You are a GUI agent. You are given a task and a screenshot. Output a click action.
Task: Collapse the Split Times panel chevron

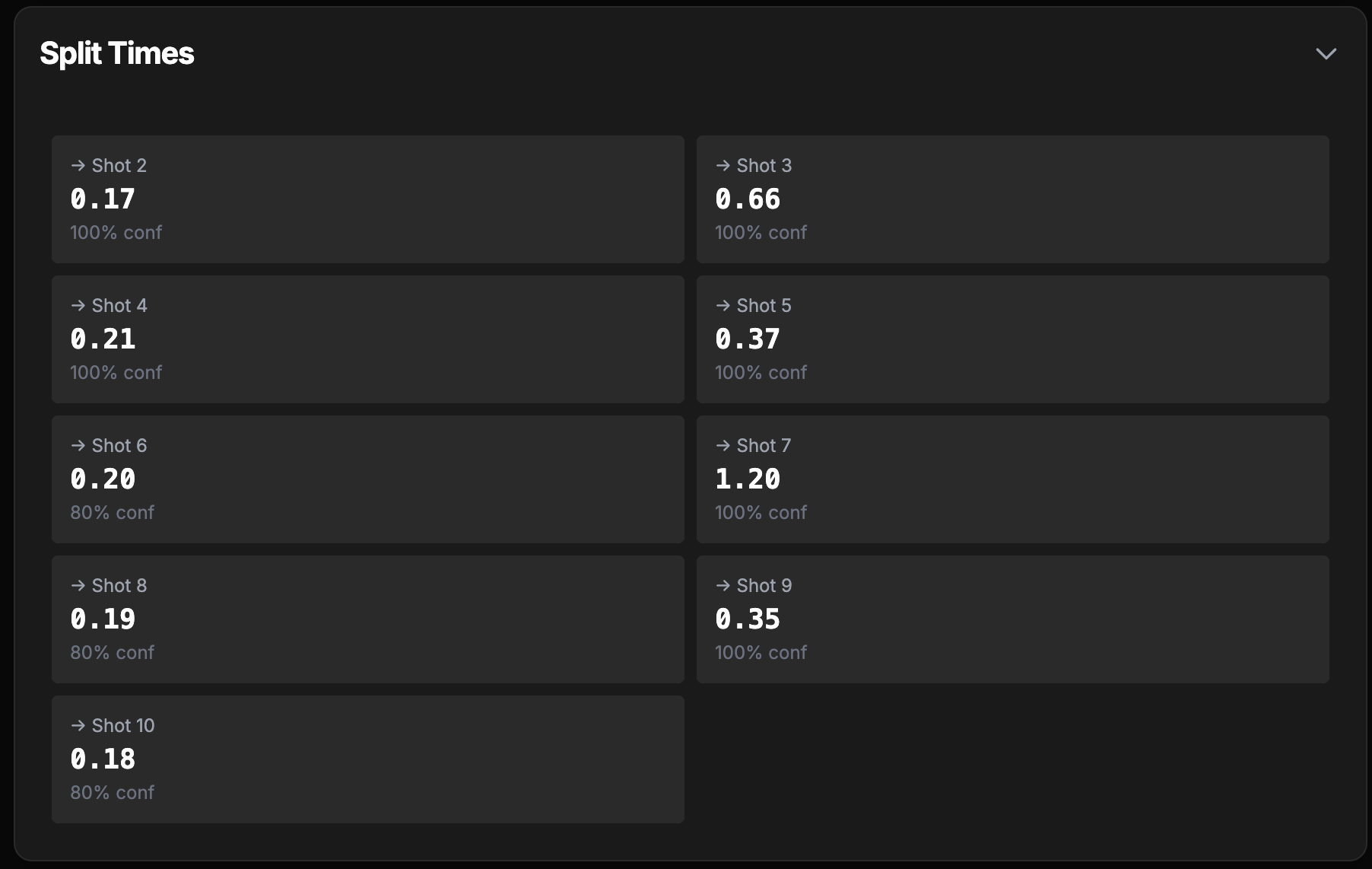pos(1326,54)
